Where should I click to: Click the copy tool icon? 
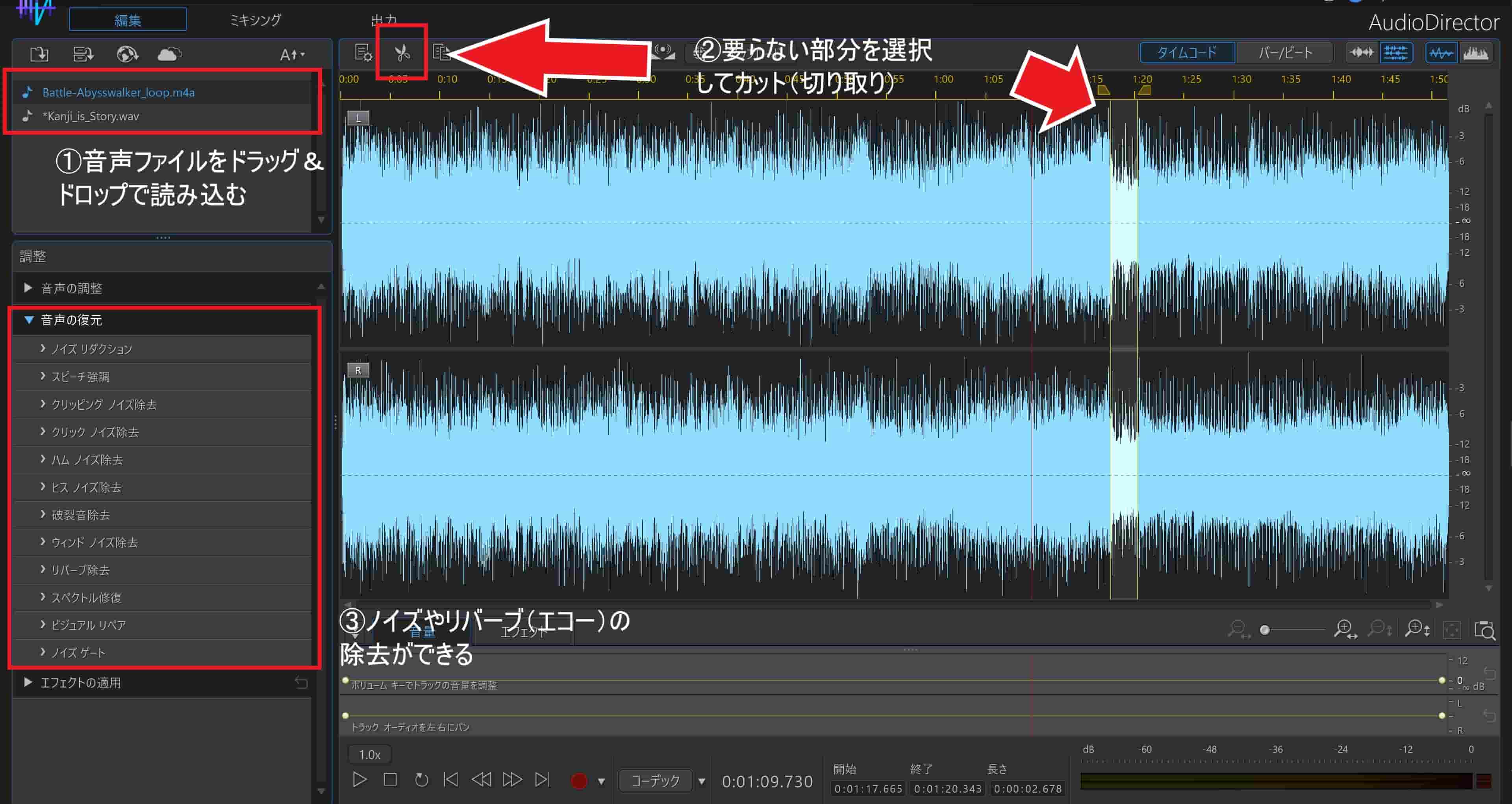(442, 52)
